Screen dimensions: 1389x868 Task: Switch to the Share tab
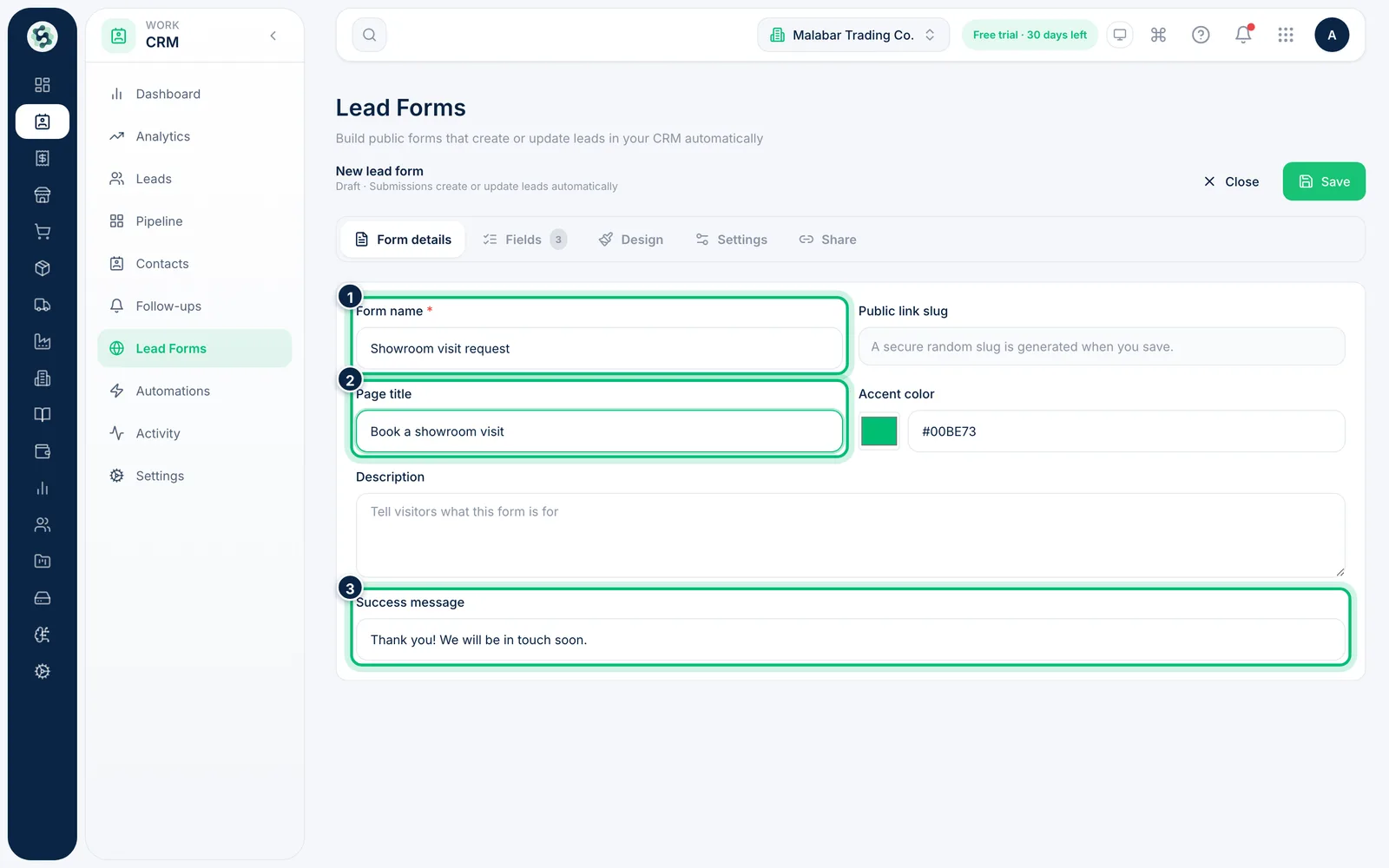point(827,240)
